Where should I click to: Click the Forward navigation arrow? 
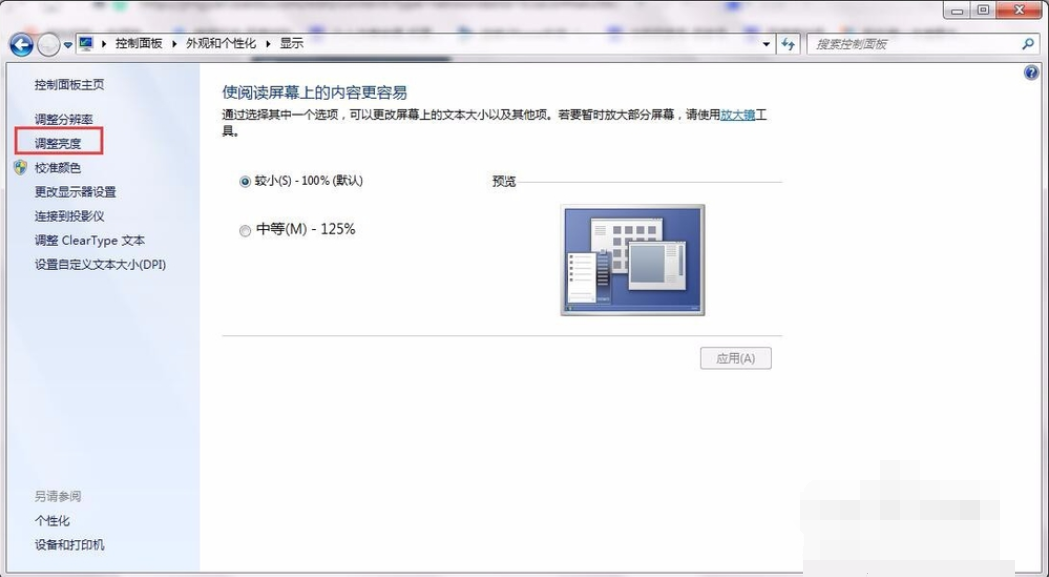coord(47,44)
